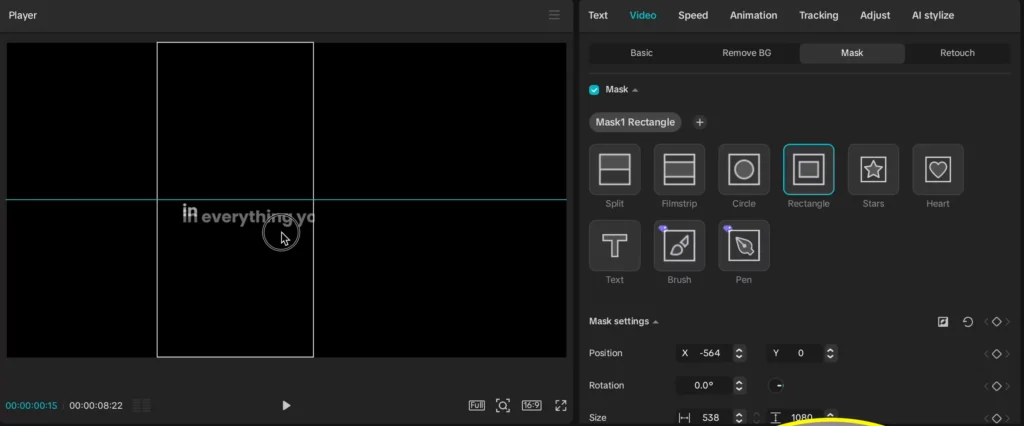The height and width of the screenshot is (426, 1024).
Task: Reset the mask settings
Action: tap(968, 321)
